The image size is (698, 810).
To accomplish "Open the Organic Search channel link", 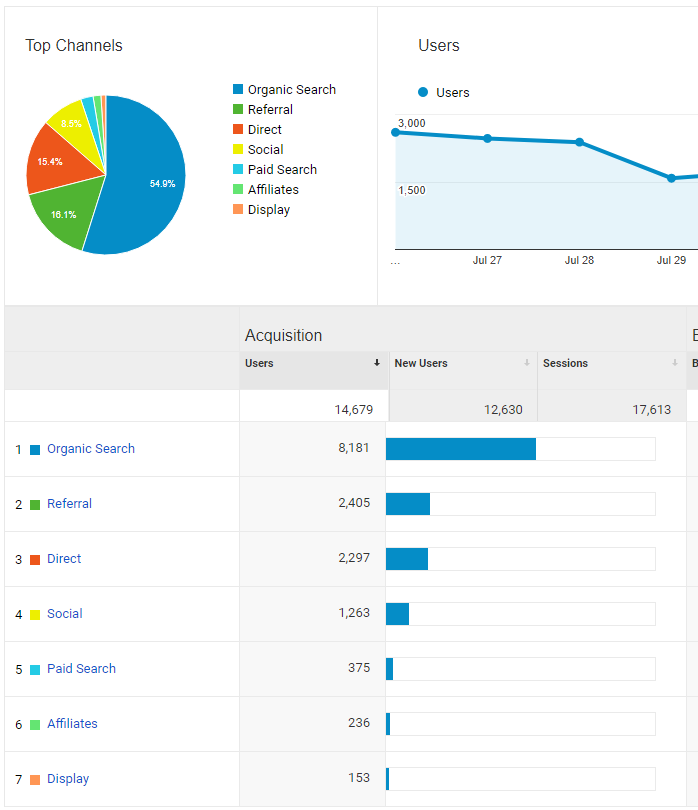I will pos(91,448).
